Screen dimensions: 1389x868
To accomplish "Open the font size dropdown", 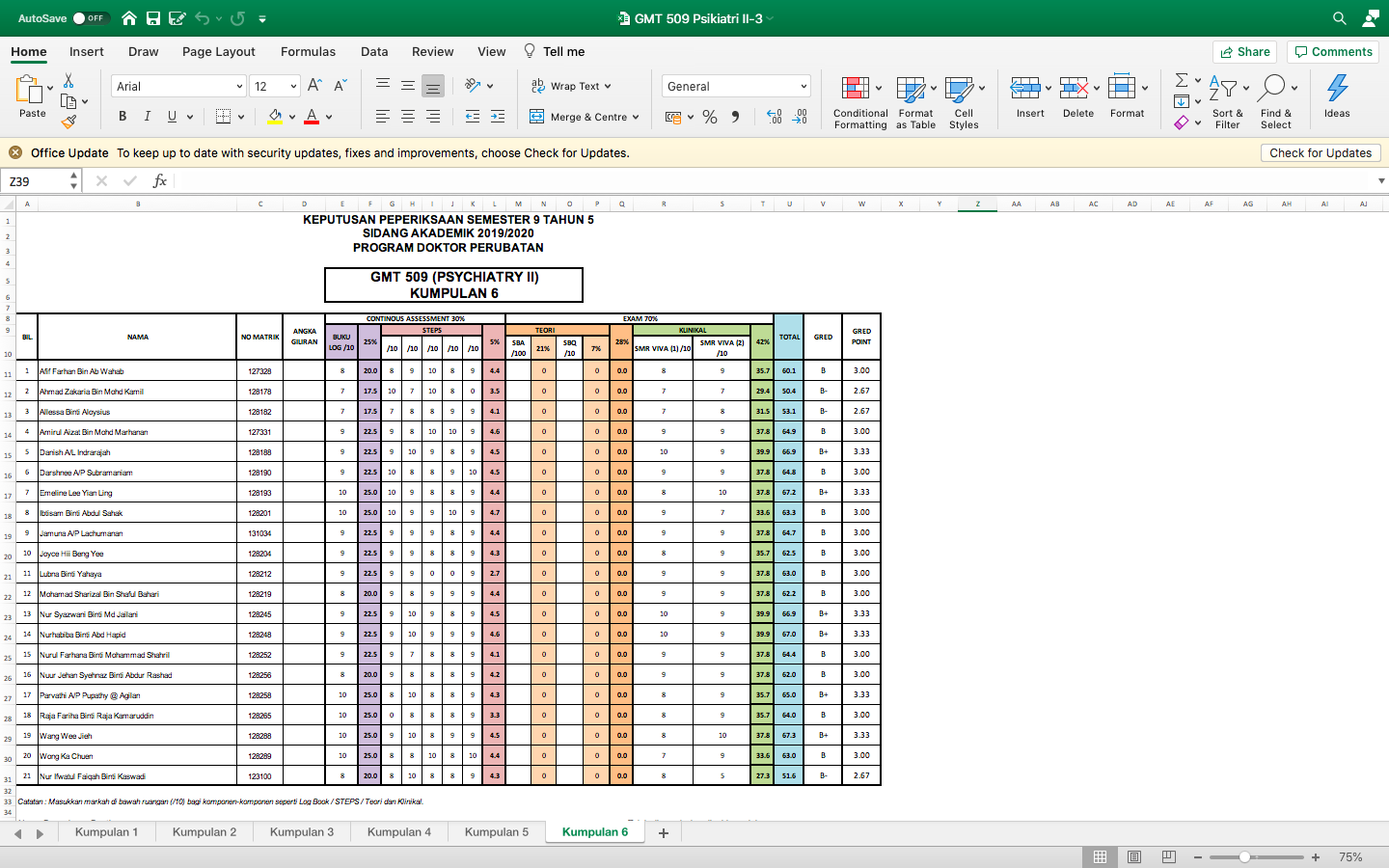I will pyautogui.click(x=293, y=86).
